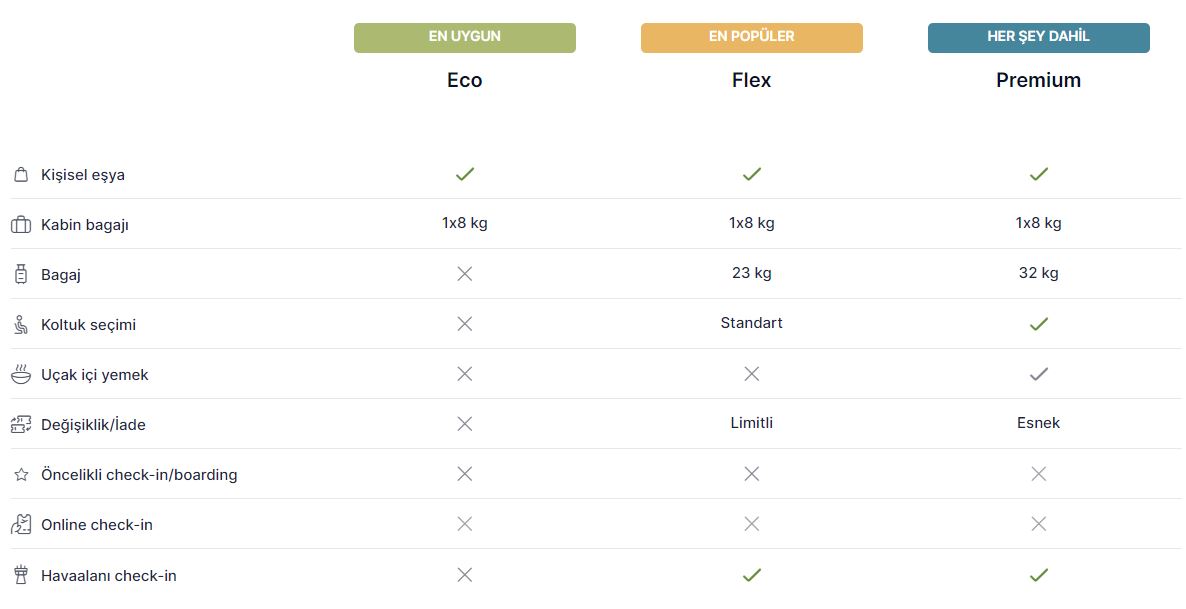1186x609 pixels.
Task: Select the HER ŞEY DAHİL blue badge
Action: click(x=1039, y=38)
